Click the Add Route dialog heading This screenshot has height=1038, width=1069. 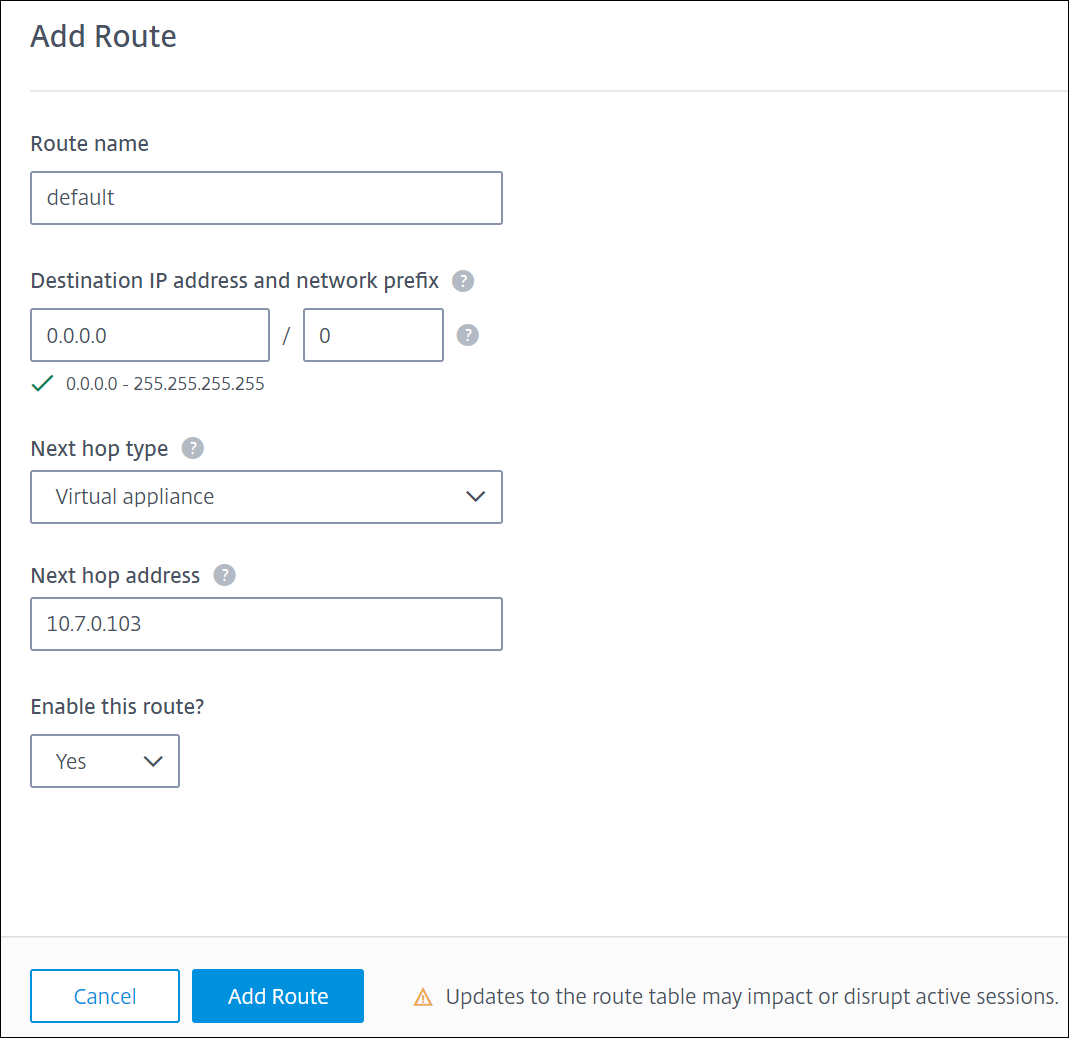tap(104, 37)
